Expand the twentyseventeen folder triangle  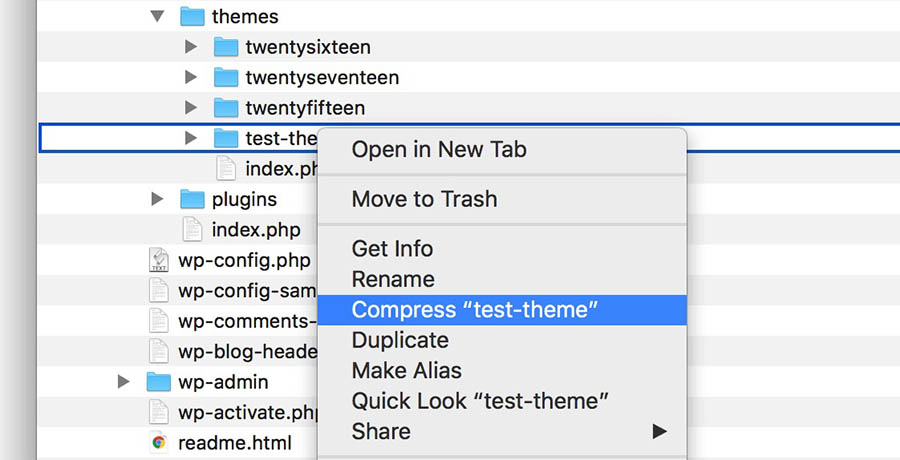coord(192,77)
